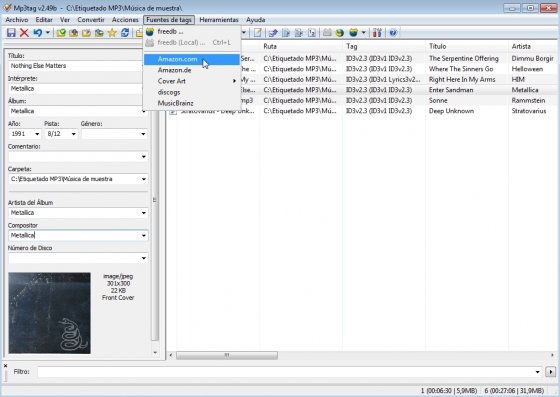Open the Cover Art submenu
Screen dimensions: 560x397
coord(192,81)
